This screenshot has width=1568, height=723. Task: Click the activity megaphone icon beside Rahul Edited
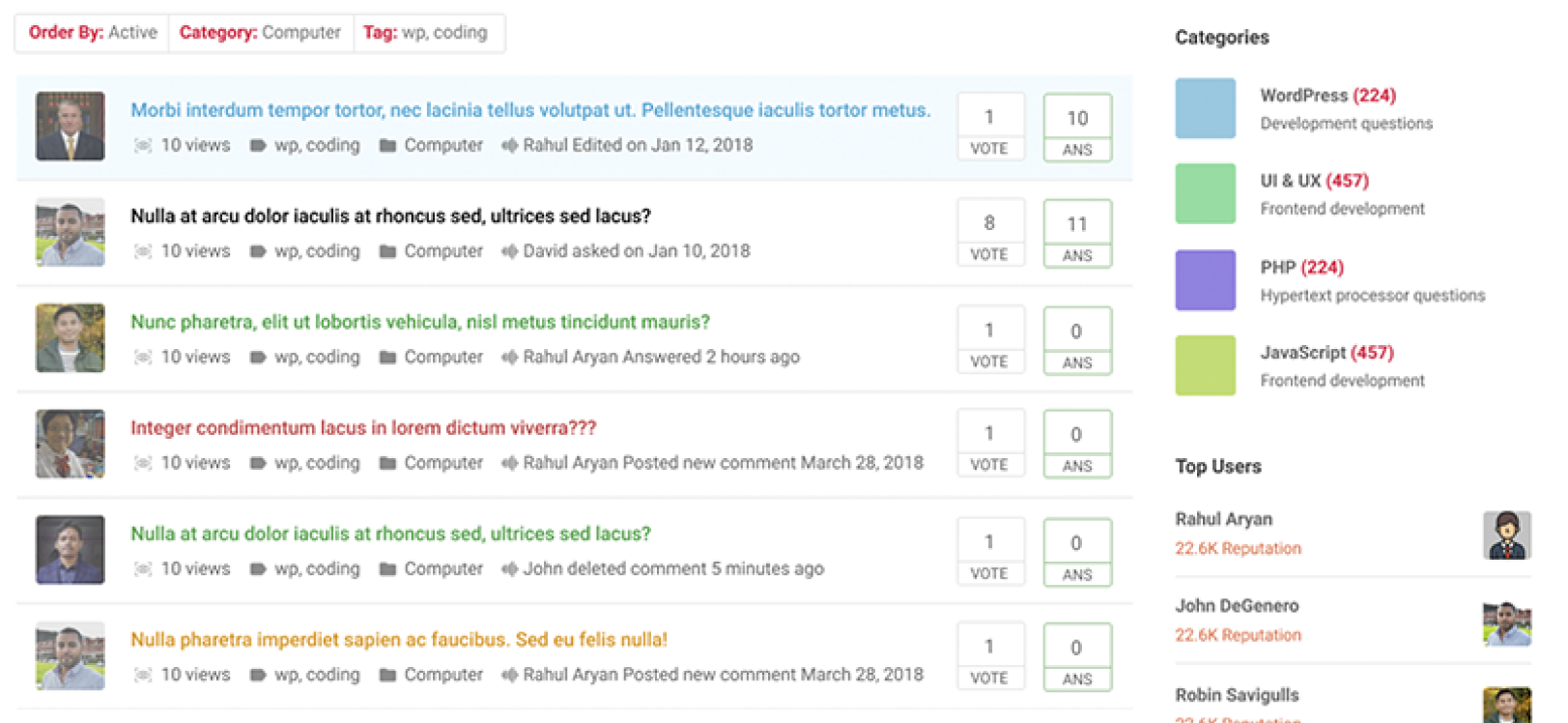point(509,146)
